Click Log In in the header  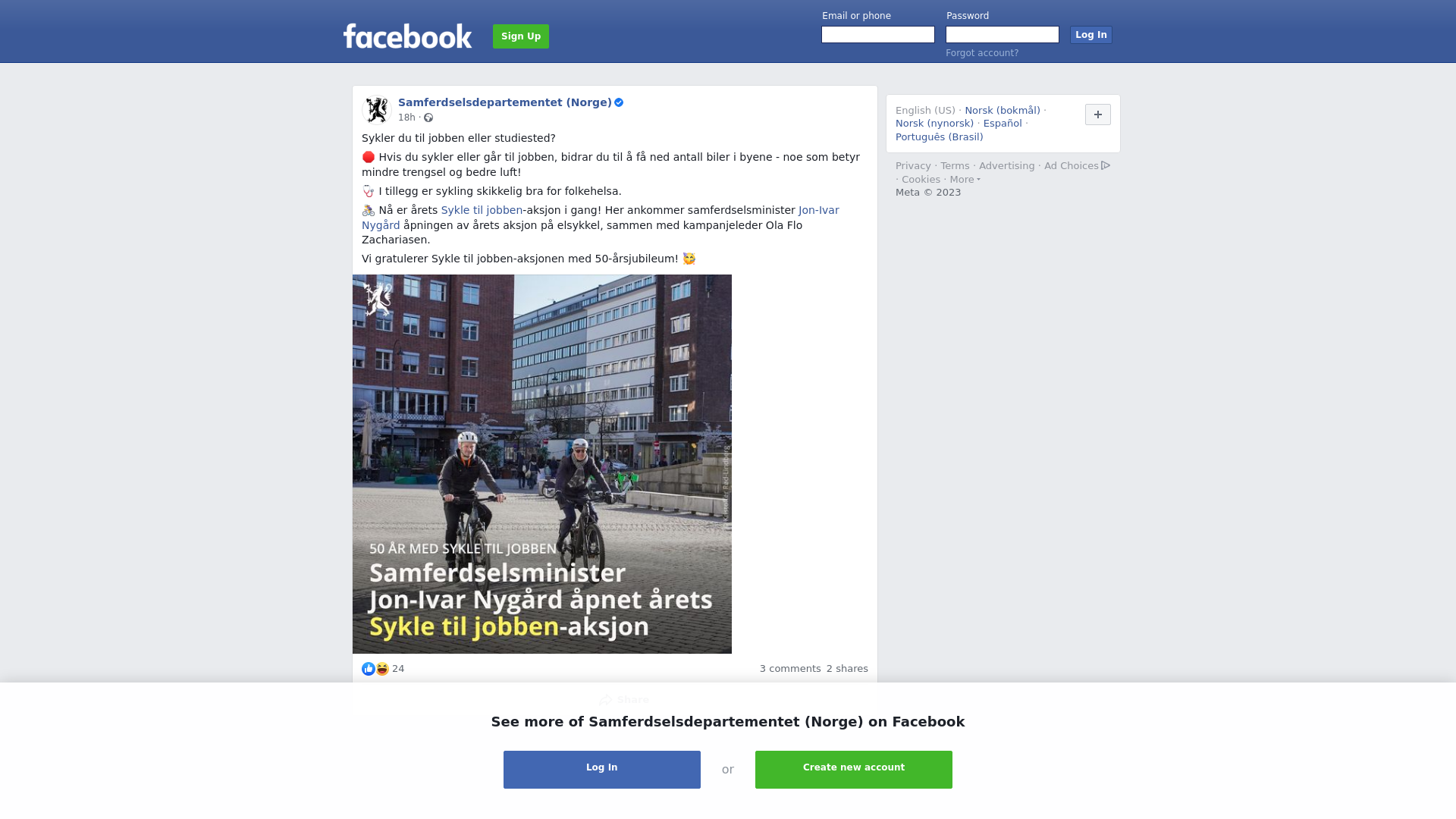[x=1090, y=35]
